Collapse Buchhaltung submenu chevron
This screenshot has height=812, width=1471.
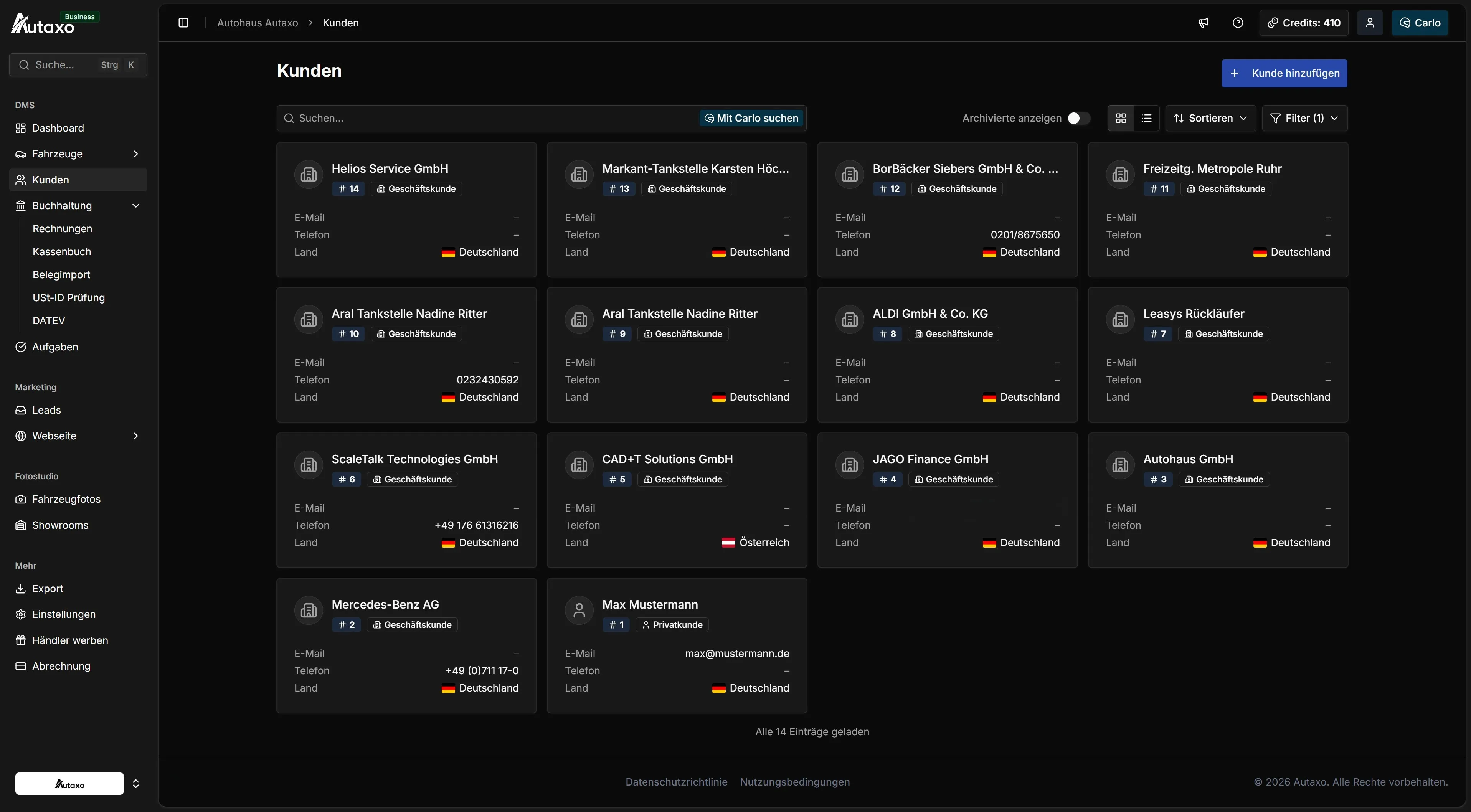coord(135,206)
